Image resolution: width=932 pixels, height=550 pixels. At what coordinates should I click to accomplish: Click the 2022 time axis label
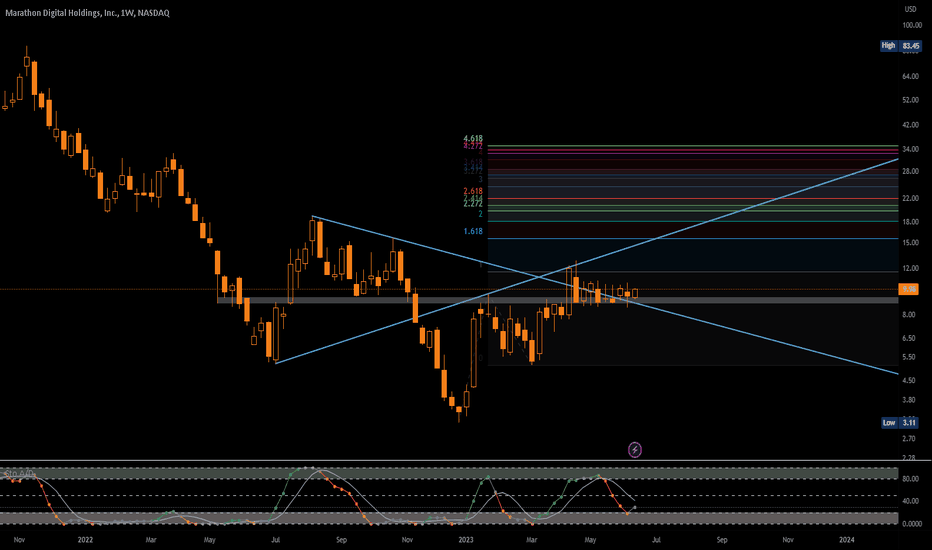click(x=86, y=540)
